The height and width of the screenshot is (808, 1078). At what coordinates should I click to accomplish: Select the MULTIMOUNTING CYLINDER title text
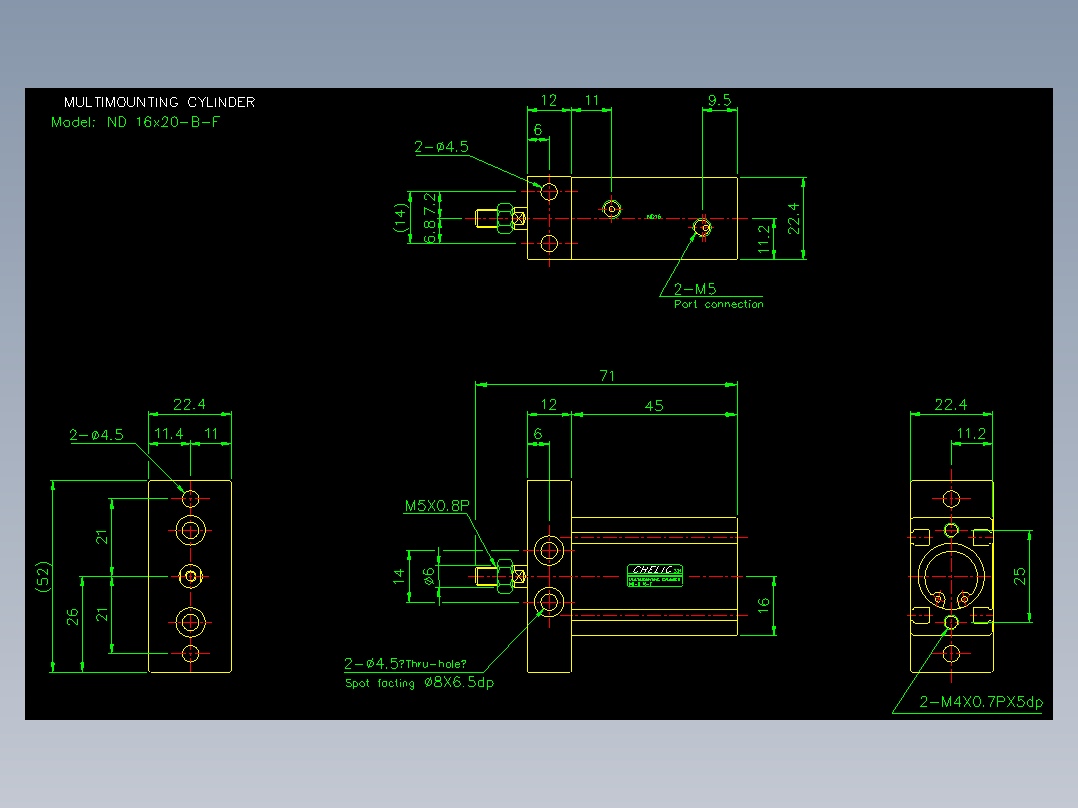(160, 102)
